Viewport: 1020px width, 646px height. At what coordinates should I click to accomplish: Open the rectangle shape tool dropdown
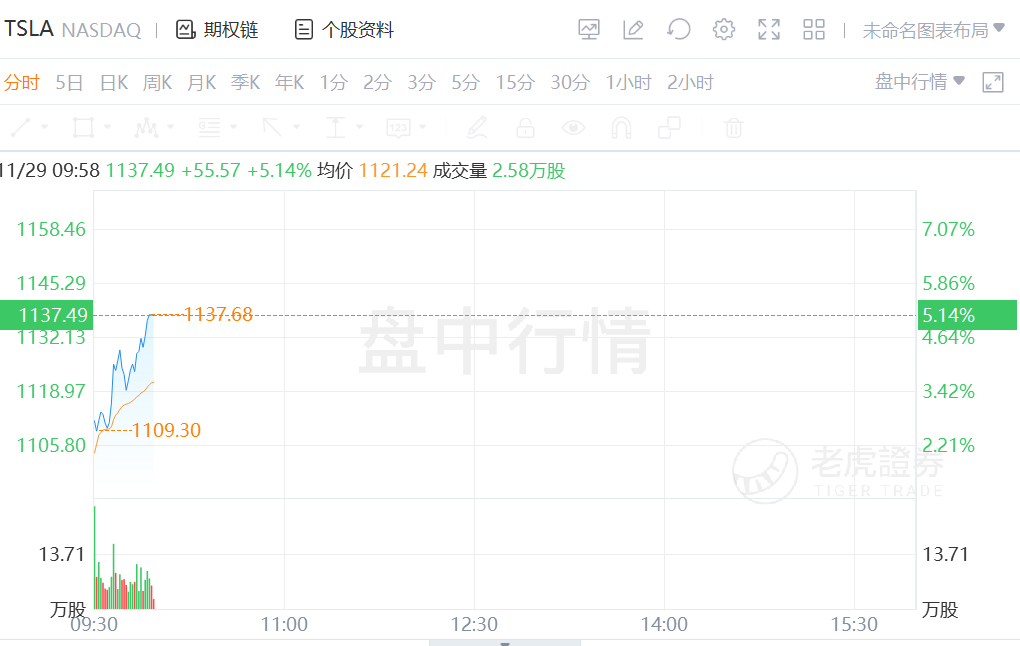point(107,128)
